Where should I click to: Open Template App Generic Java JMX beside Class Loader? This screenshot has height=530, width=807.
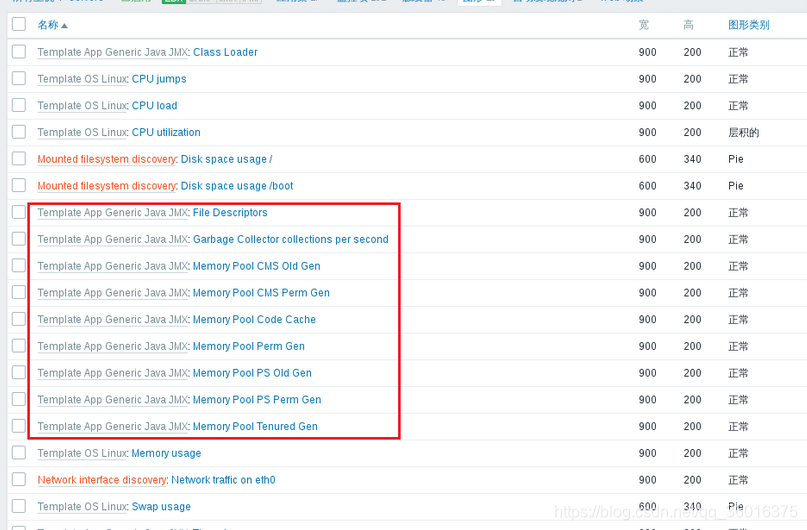tap(113, 52)
